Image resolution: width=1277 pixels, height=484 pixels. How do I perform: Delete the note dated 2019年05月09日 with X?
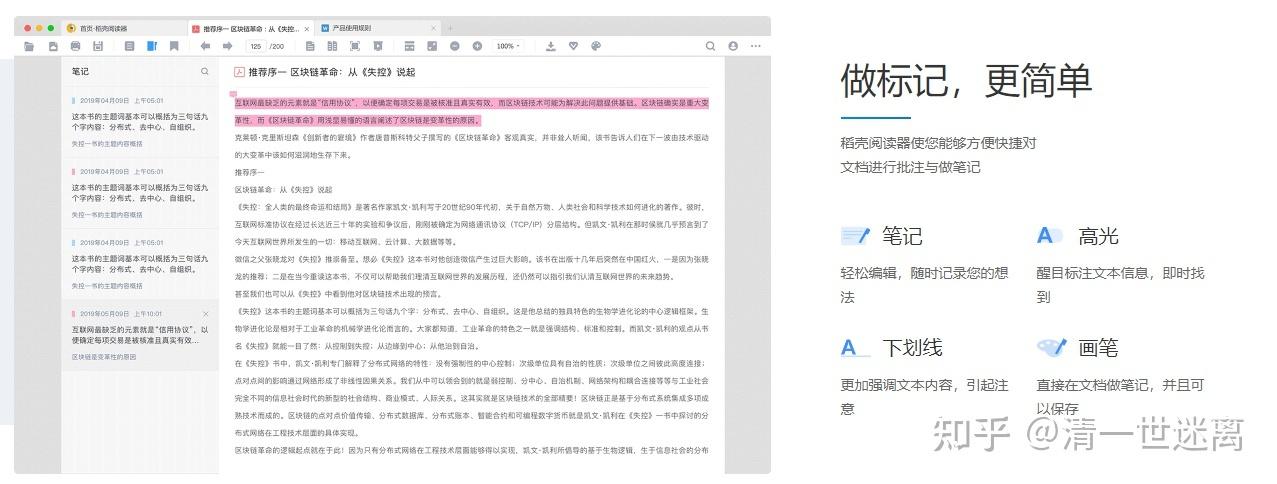tap(206, 314)
